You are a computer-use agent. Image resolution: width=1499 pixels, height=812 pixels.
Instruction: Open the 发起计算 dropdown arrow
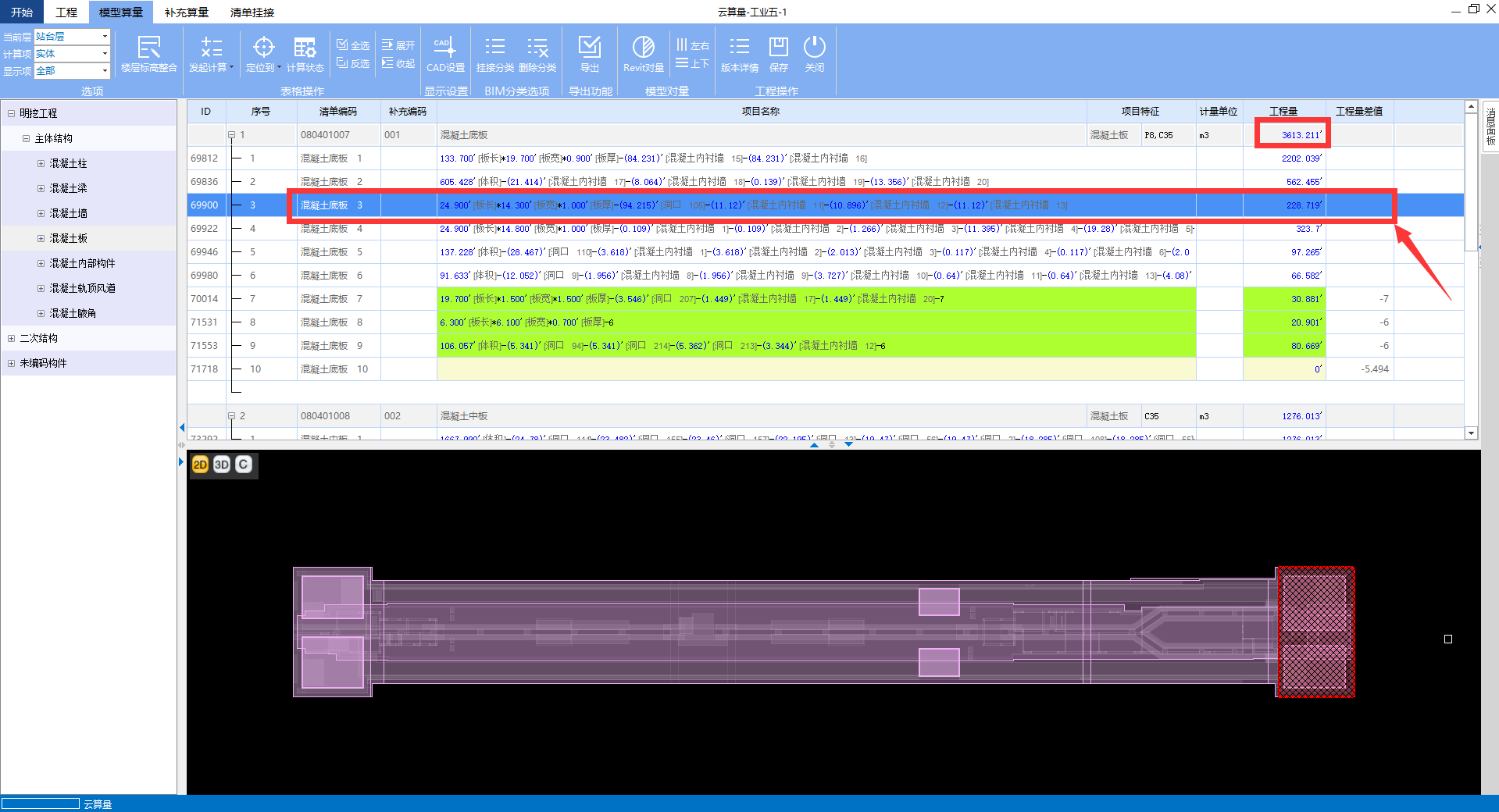(x=231, y=67)
